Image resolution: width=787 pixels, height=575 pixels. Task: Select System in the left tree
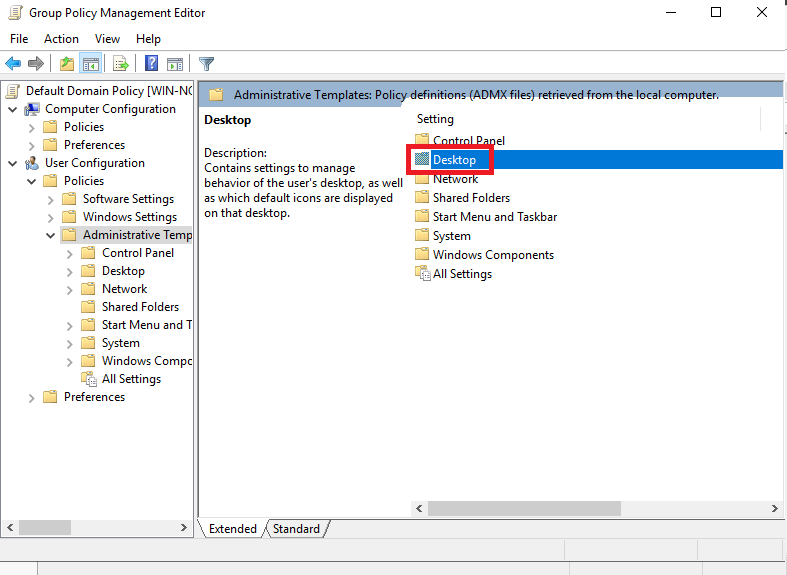[121, 343]
